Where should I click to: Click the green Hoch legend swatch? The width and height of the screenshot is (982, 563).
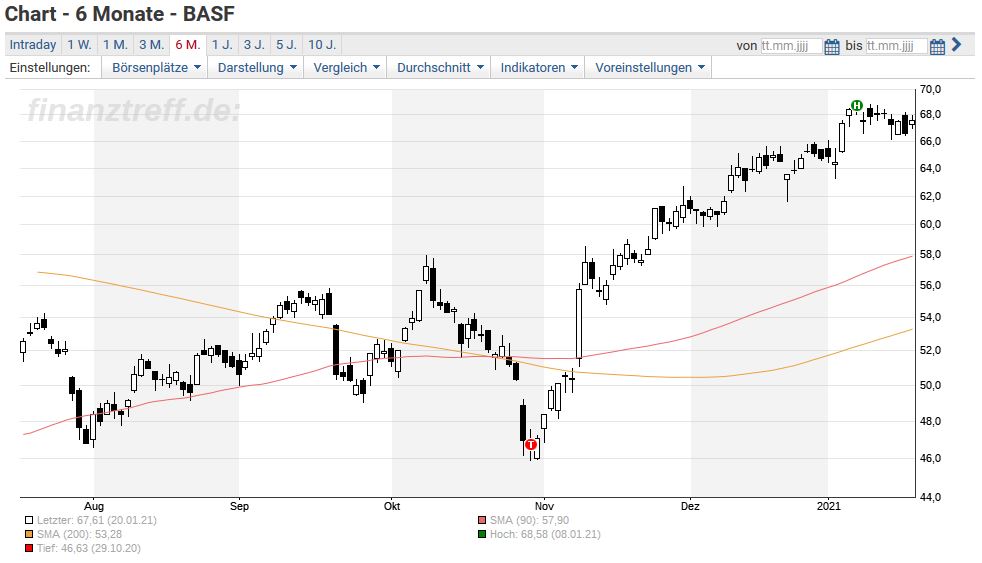point(482,534)
